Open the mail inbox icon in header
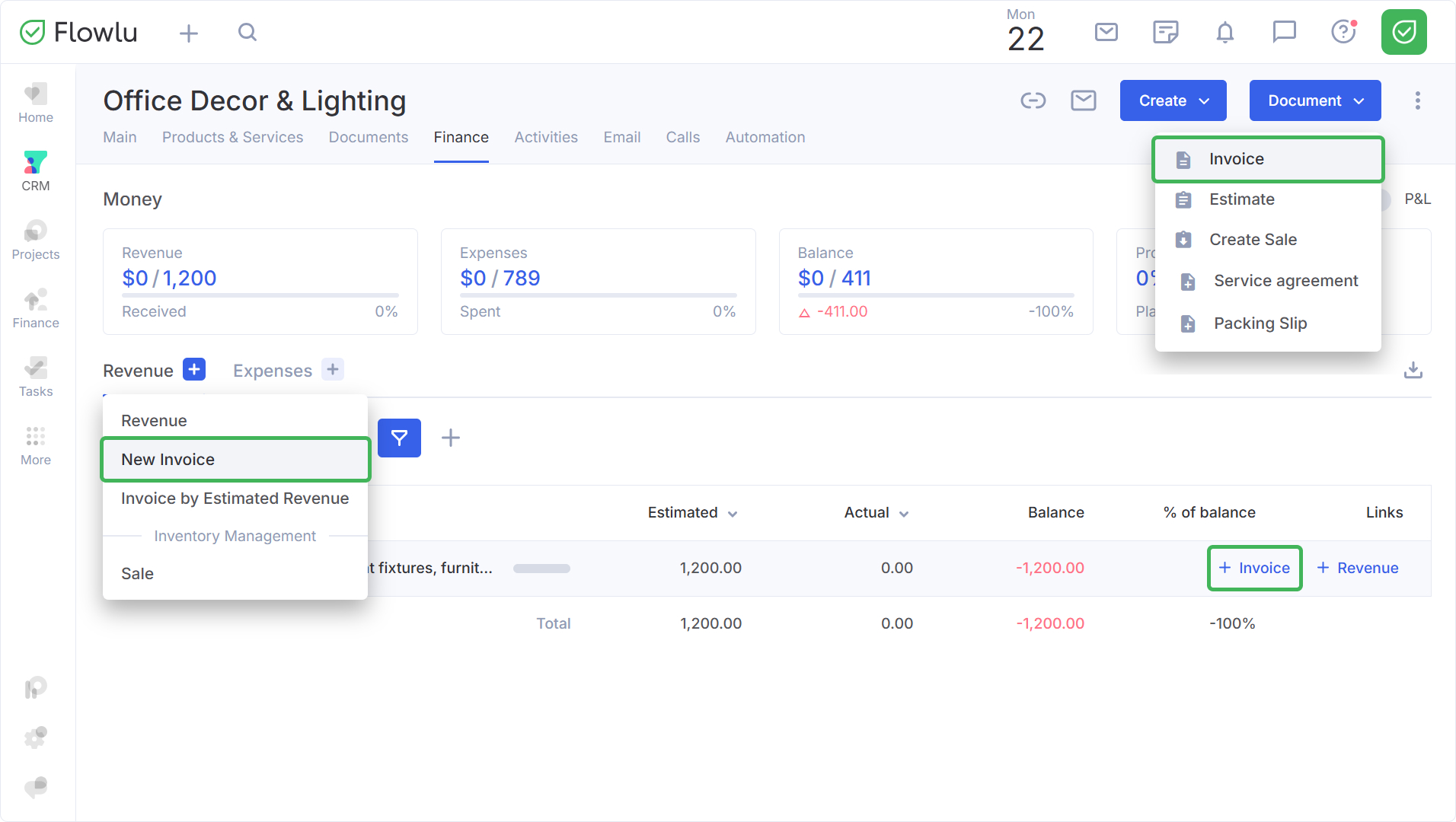The image size is (1456, 822). pyautogui.click(x=1106, y=32)
